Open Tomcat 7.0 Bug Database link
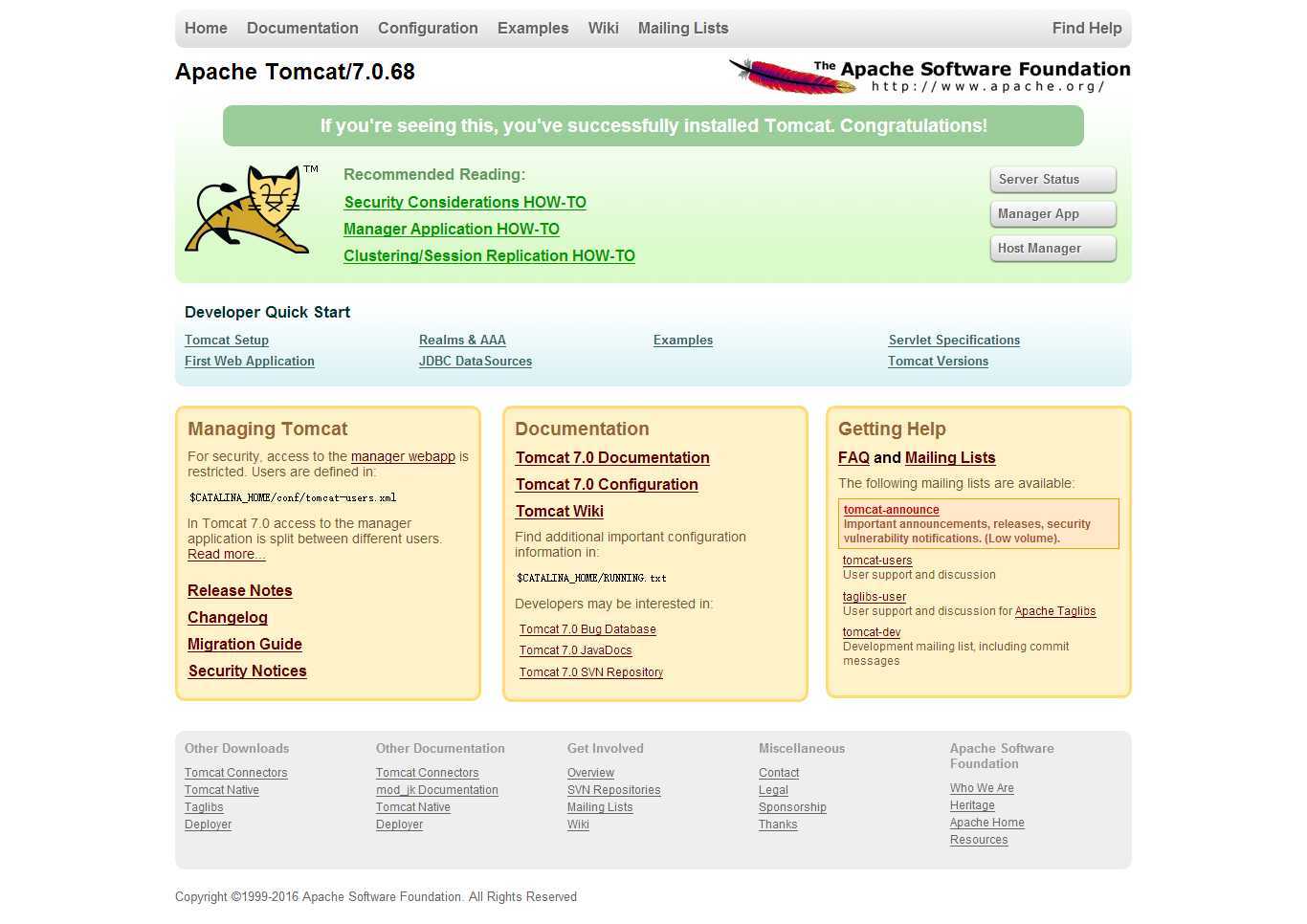 pos(587,630)
